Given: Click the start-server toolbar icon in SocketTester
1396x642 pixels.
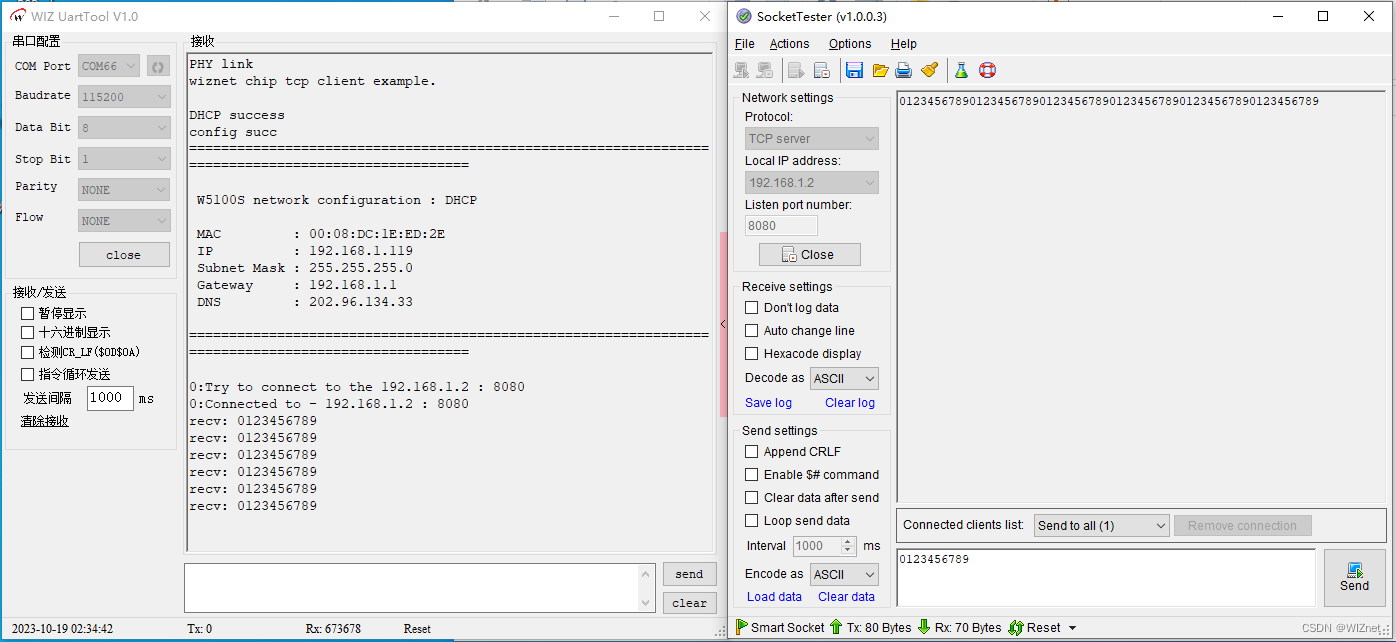Looking at the screenshot, I should [x=797, y=70].
